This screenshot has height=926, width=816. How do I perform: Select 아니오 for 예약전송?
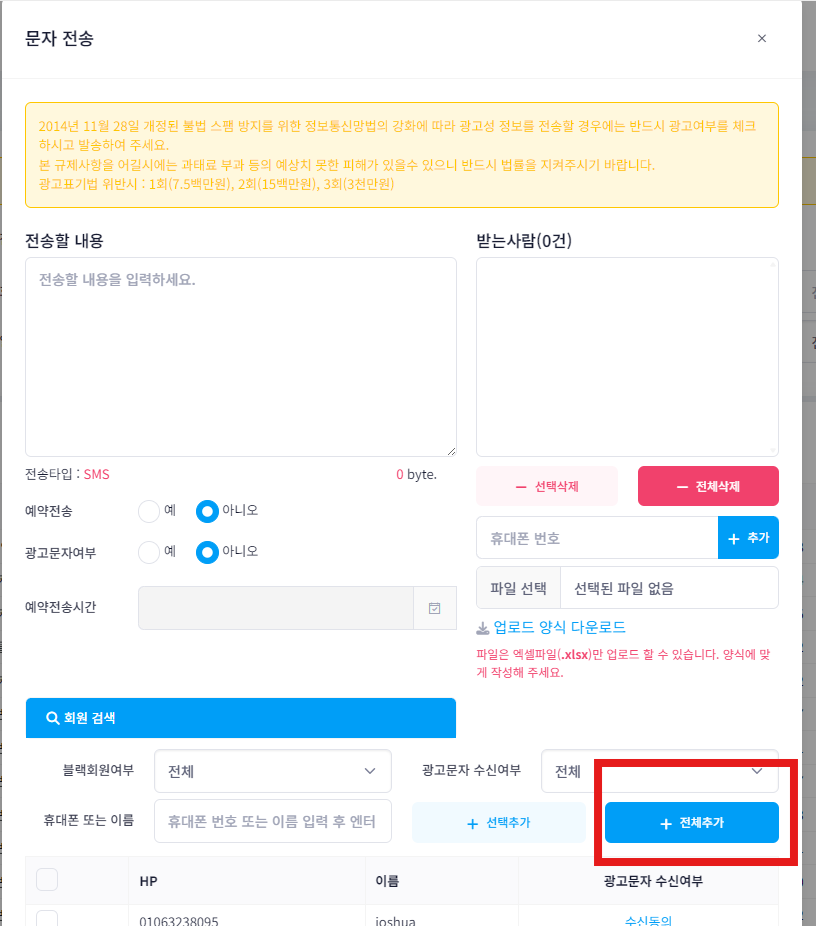pos(207,511)
